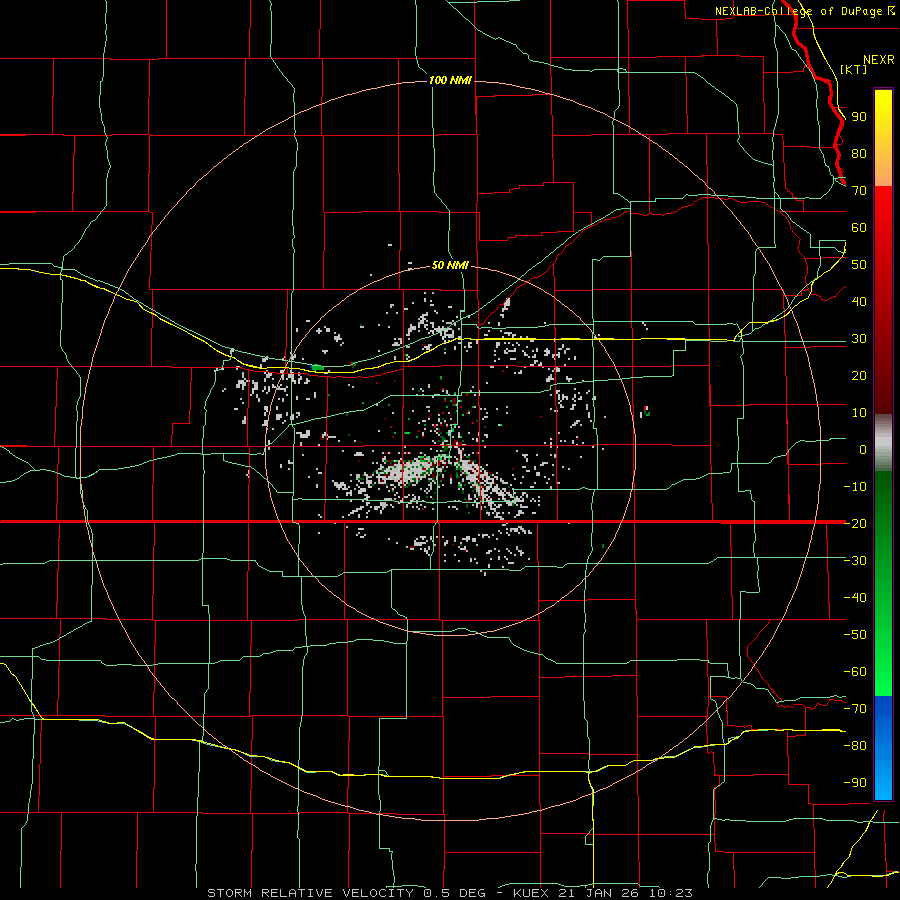Select the bright red segment of the color bar

pos(883,210)
